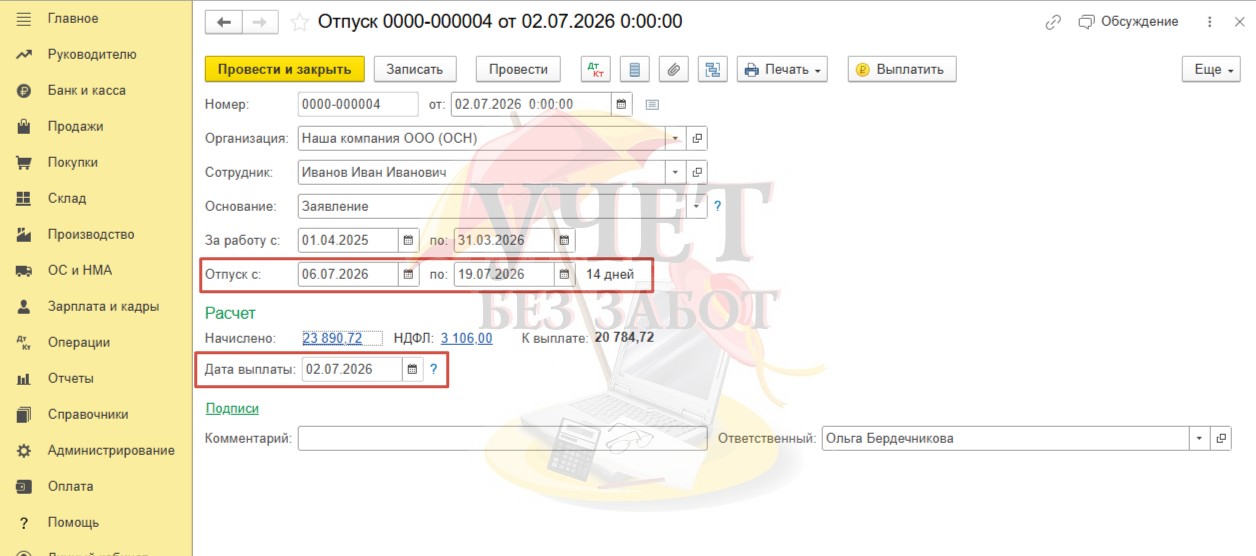Image resolution: width=1256 pixels, height=556 pixels.
Task: Click the ОС и НМА truck icon
Action: point(24,271)
